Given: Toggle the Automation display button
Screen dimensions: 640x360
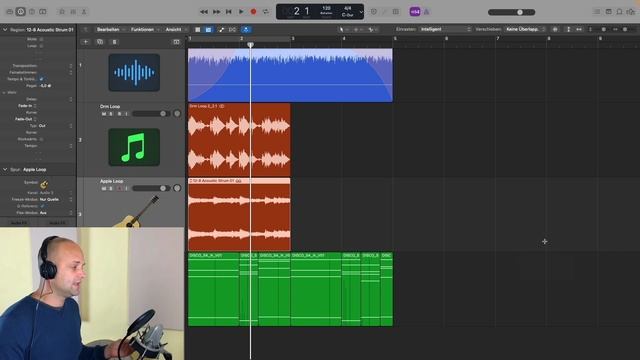Looking at the screenshot, I should (x=221, y=29).
